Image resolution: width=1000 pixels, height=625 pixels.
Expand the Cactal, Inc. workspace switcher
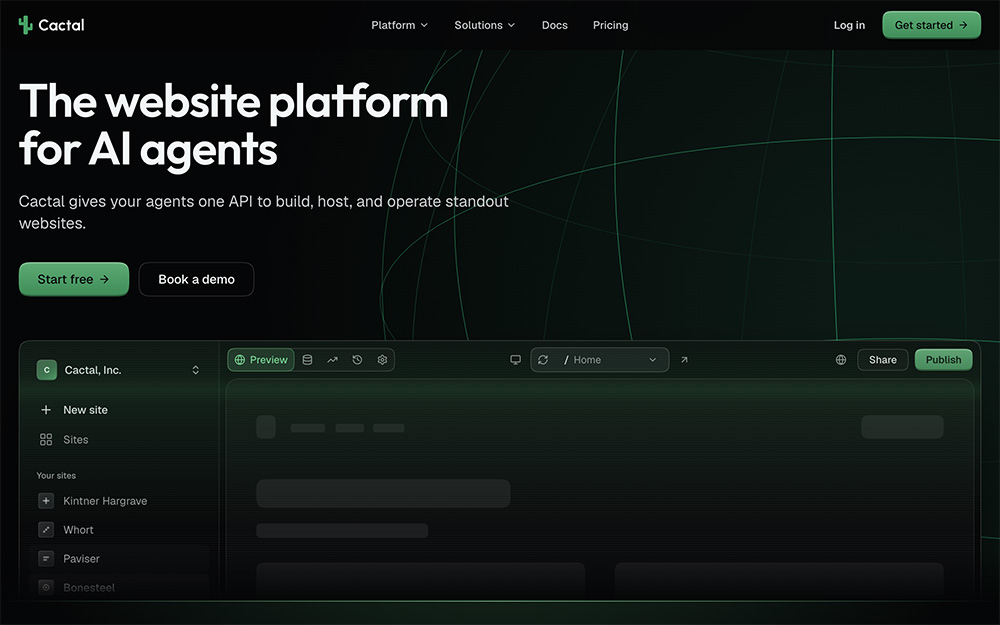[195, 370]
